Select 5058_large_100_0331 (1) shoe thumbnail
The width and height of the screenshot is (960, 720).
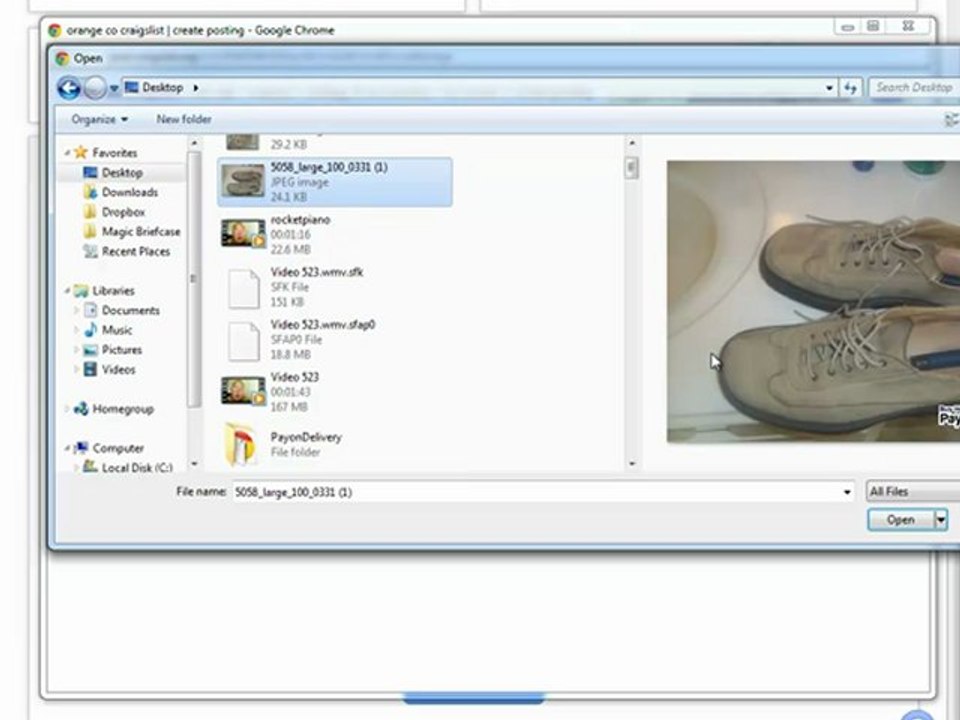(x=243, y=181)
